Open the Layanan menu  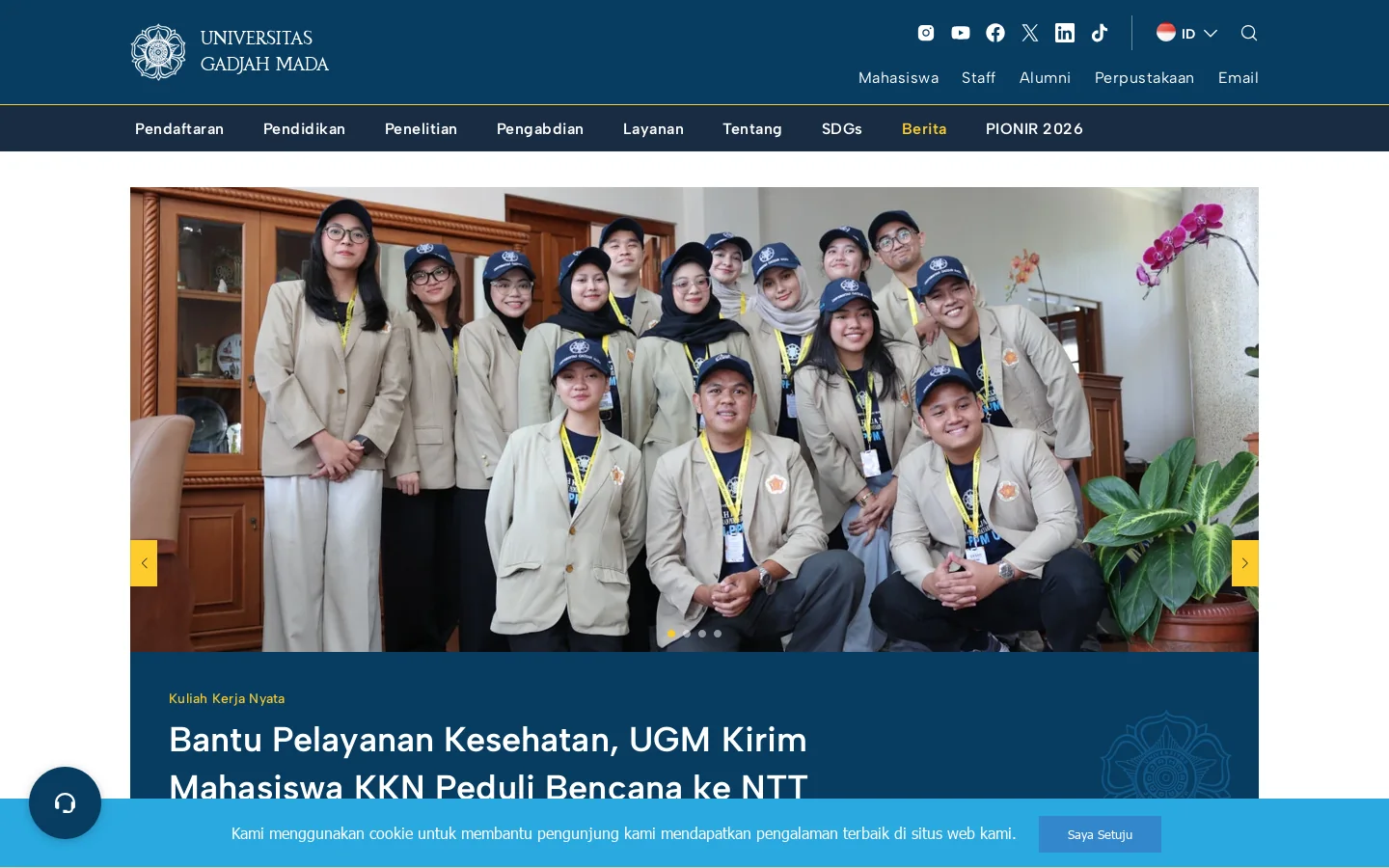[x=653, y=128]
